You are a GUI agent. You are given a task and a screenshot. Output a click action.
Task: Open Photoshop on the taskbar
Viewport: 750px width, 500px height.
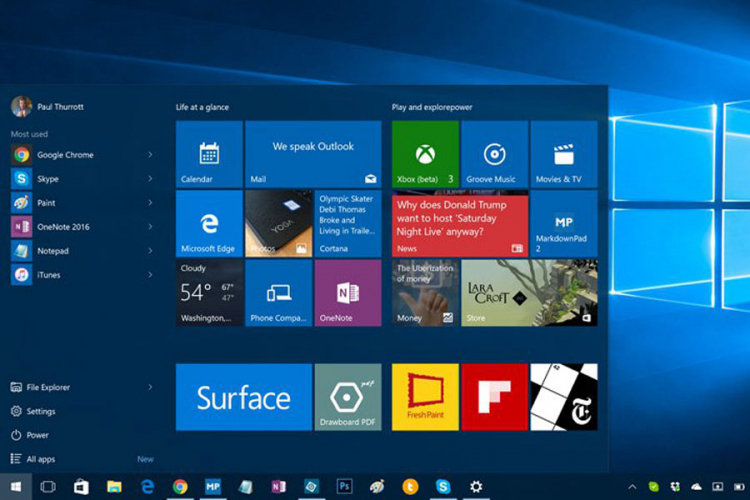[x=344, y=487]
